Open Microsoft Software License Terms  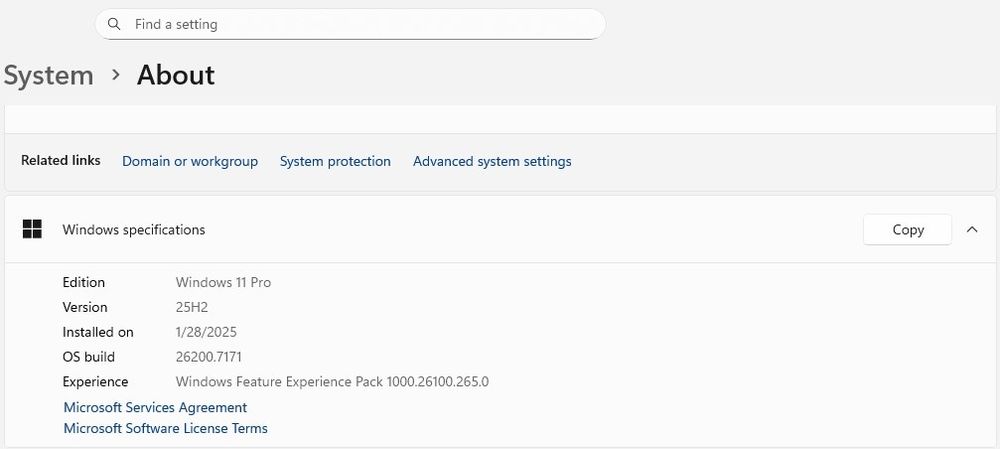pos(165,428)
